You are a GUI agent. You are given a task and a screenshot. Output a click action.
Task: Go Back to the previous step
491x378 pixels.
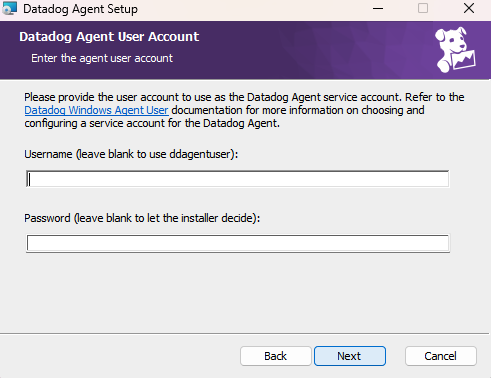click(276, 356)
